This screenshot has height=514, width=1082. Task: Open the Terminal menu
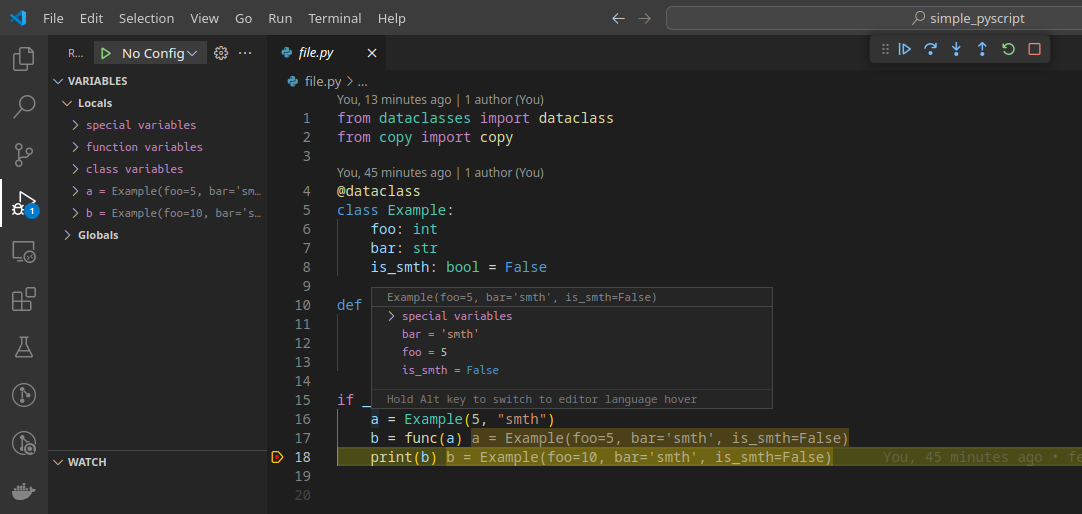coord(335,19)
